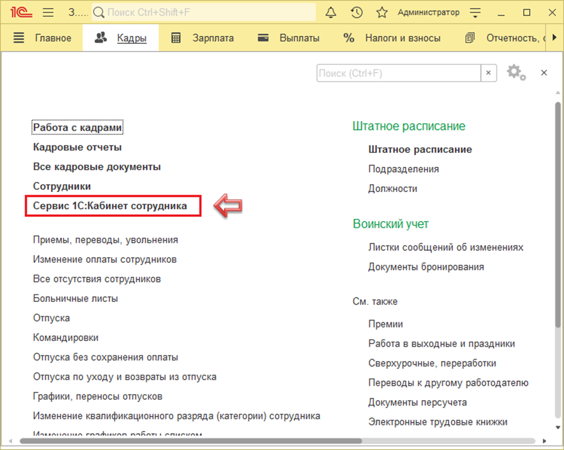Switch to the Зарплата section
This screenshot has width=564, height=450.
click(202, 38)
